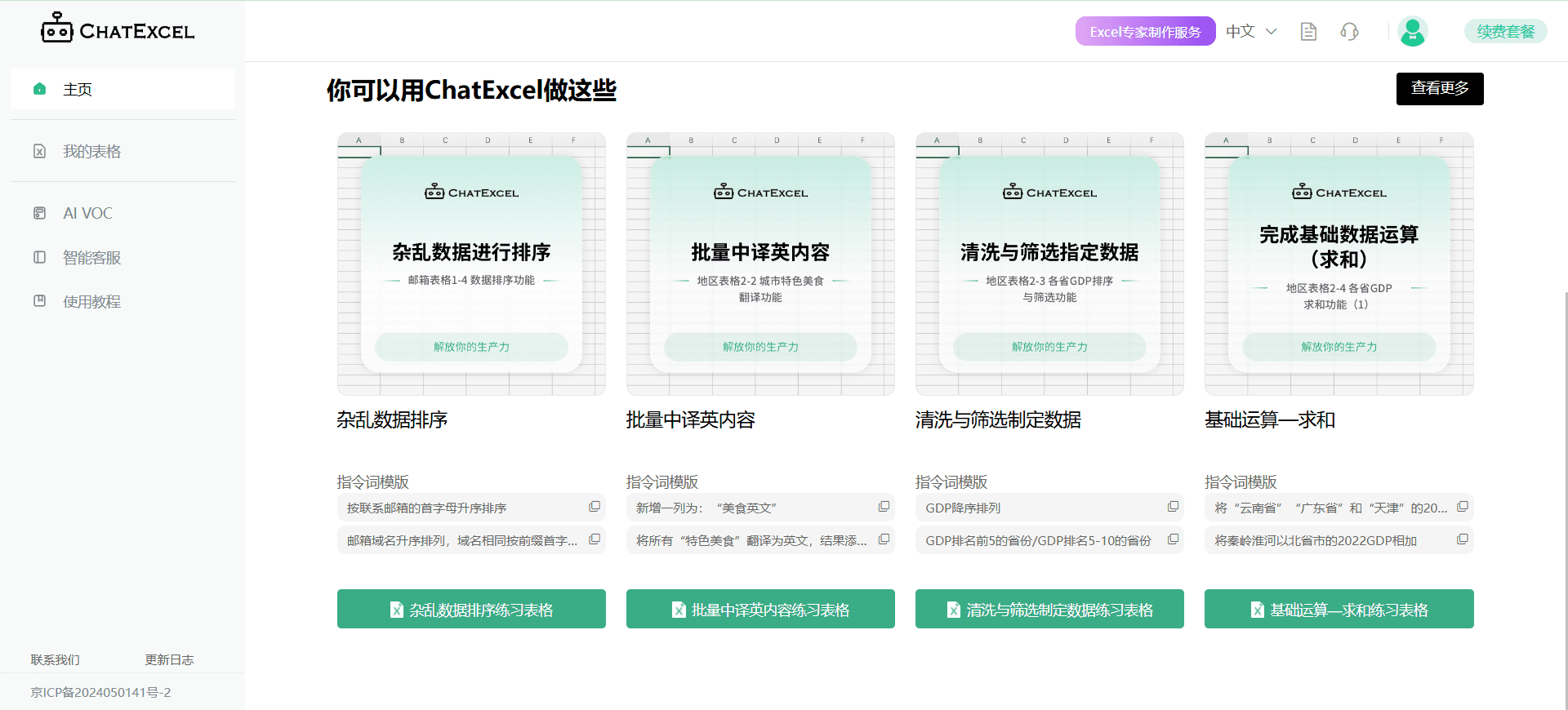Download 杂乱数据排序练习表格
The image size is (1568, 710).
click(471, 609)
